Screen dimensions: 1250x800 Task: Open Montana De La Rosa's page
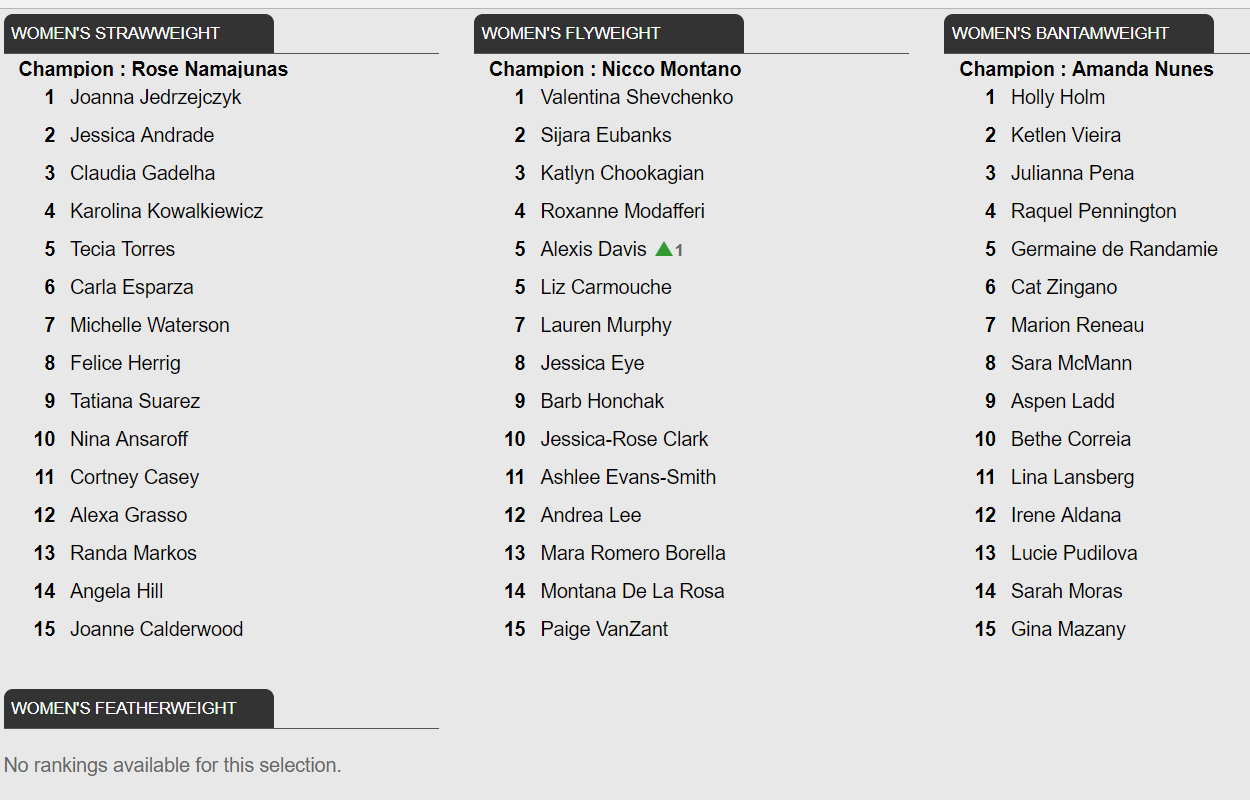click(x=632, y=591)
